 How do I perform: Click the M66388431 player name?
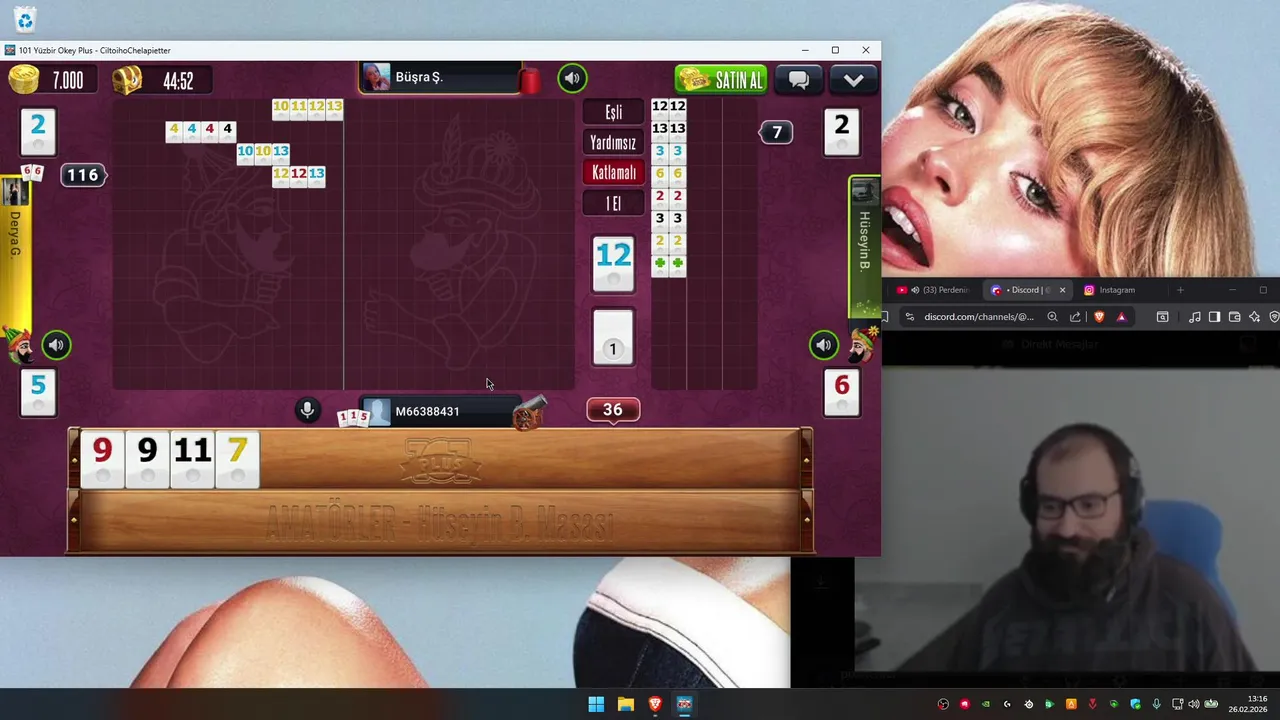click(427, 411)
